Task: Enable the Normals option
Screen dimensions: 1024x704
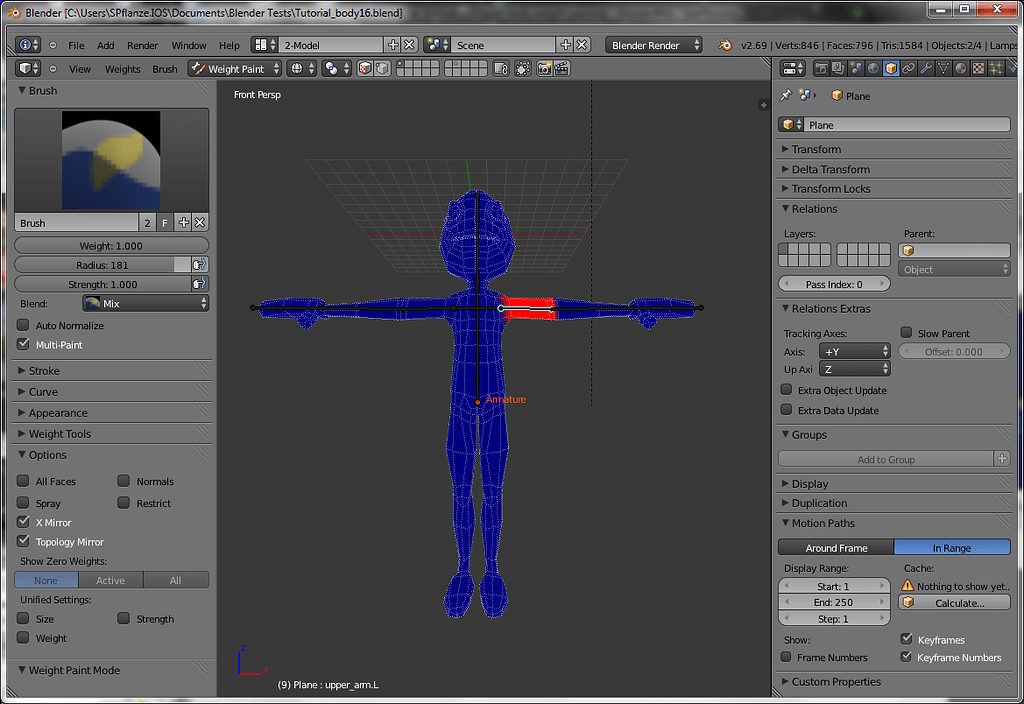Action: 123,481
